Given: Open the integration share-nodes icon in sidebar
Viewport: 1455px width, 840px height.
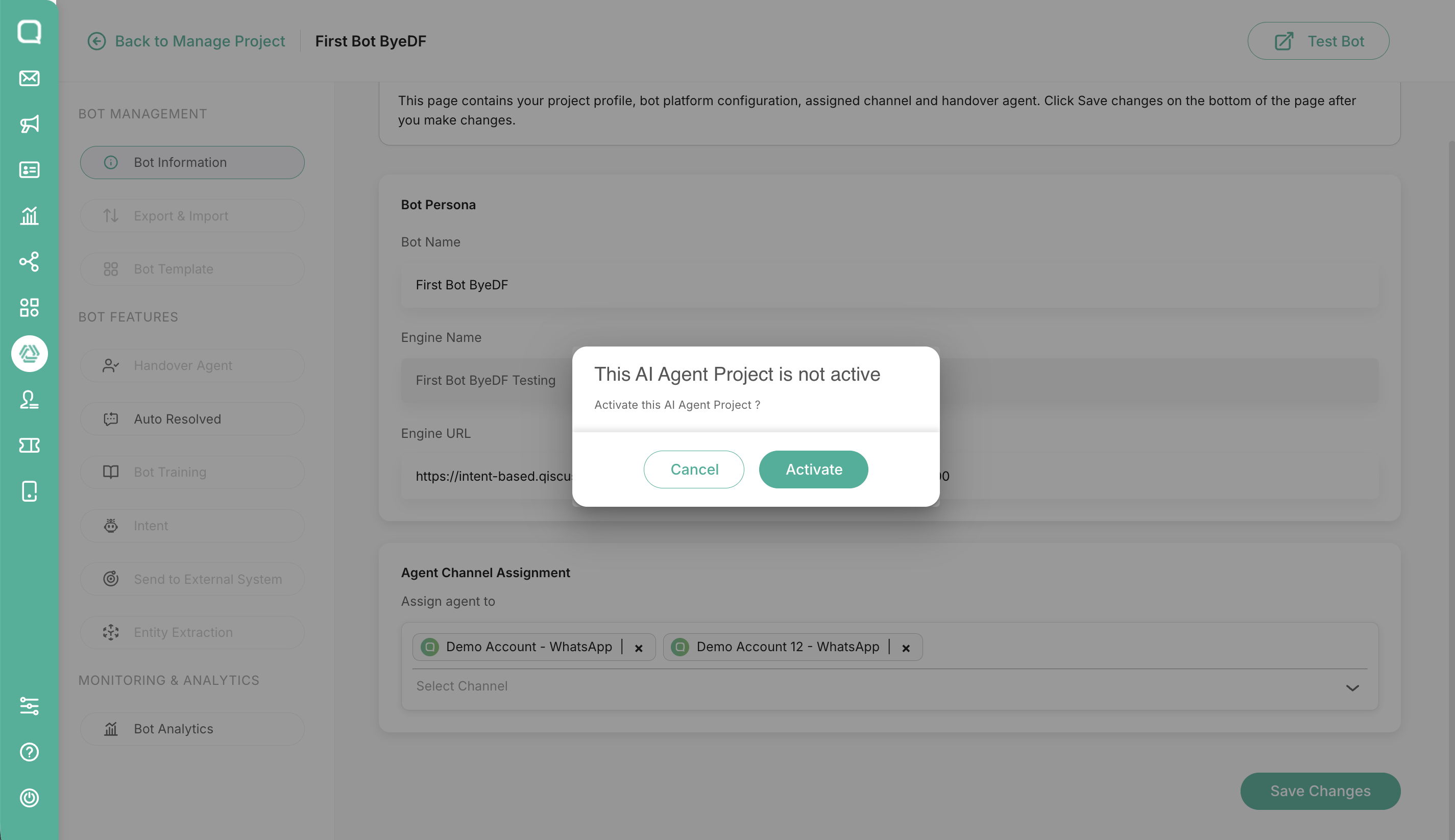Looking at the screenshot, I should coord(30,261).
